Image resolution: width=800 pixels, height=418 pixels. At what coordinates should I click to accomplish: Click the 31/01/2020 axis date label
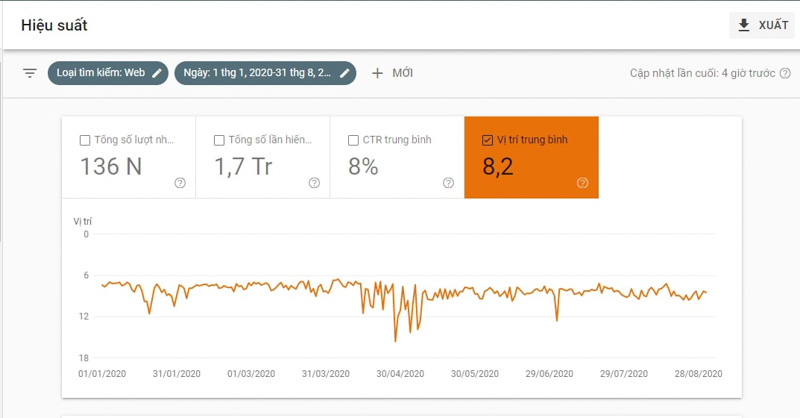point(177,374)
